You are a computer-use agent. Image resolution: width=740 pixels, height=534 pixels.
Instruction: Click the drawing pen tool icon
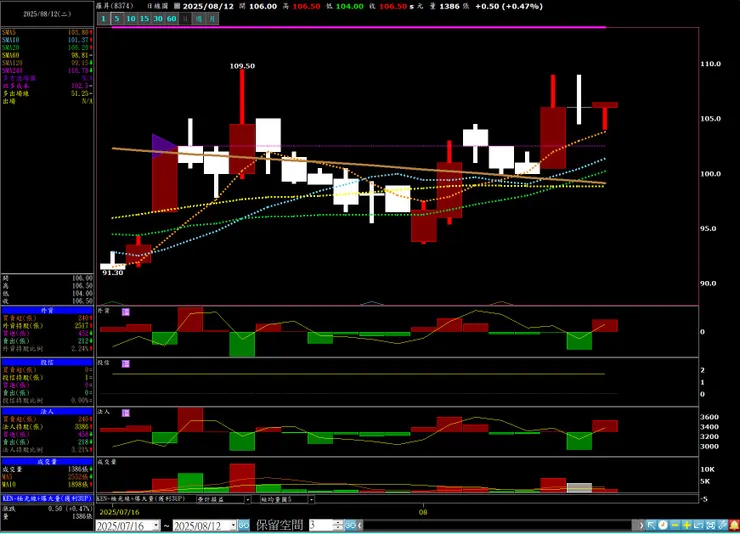click(x=722, y=525)
